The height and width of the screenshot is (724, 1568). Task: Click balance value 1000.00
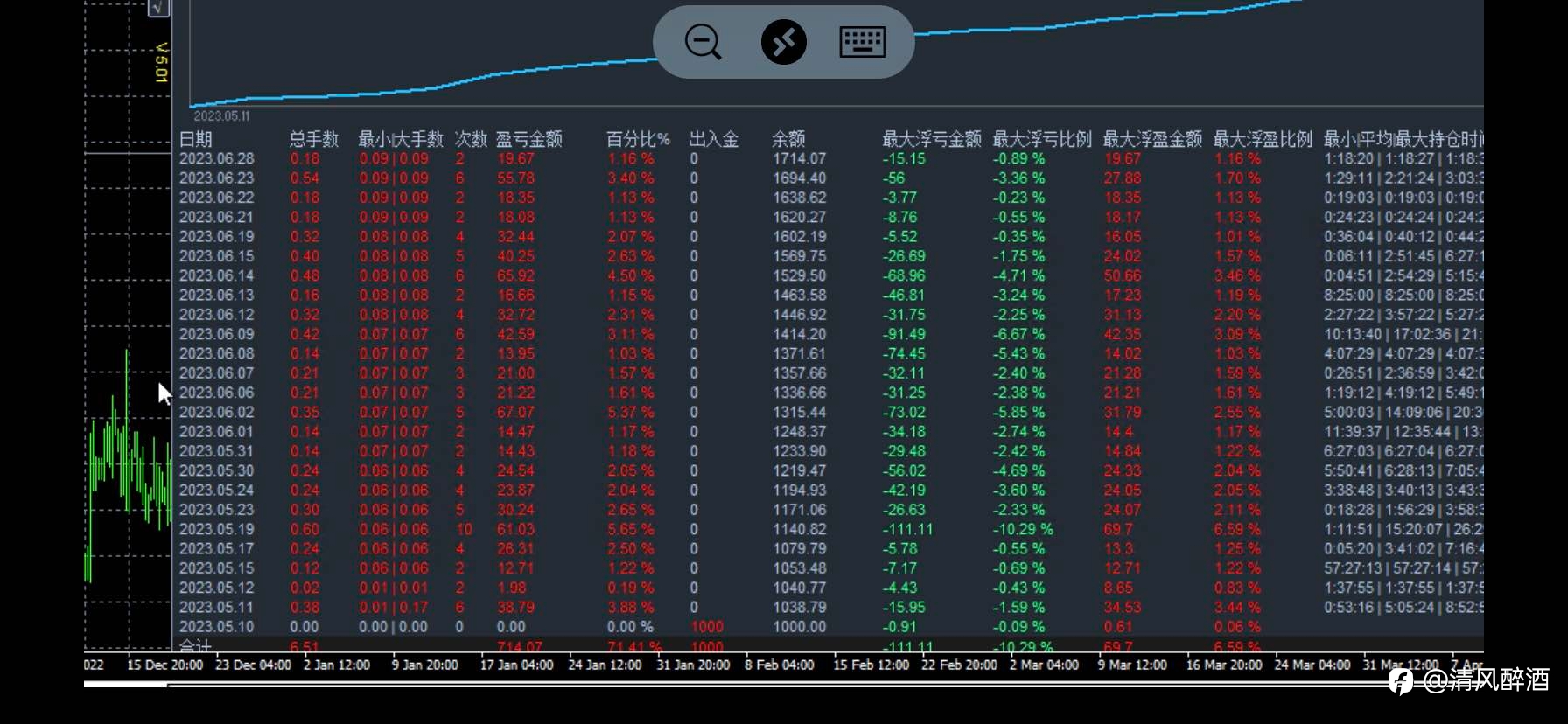point(799,627)
